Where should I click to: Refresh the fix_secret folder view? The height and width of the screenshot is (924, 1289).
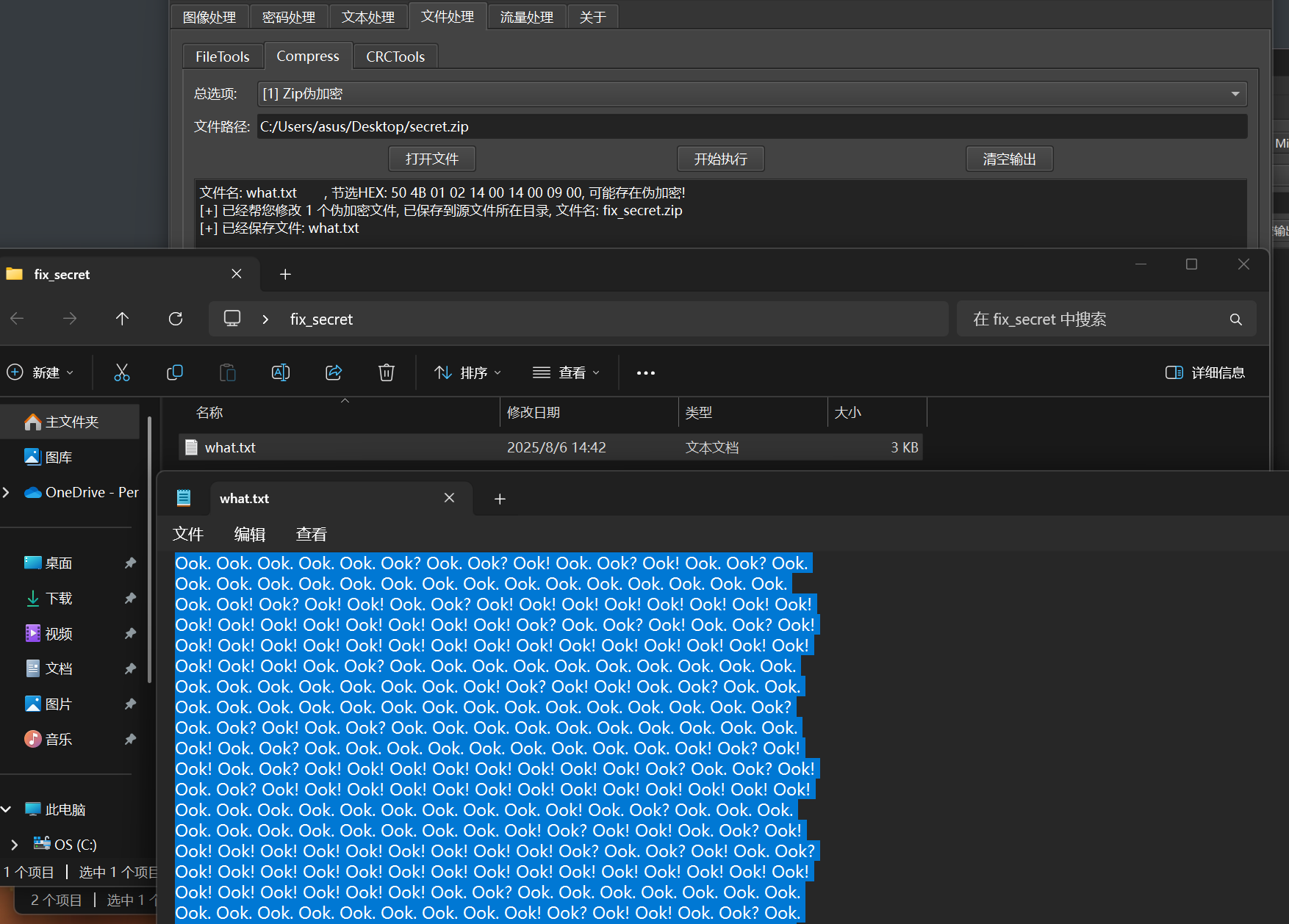176,319
